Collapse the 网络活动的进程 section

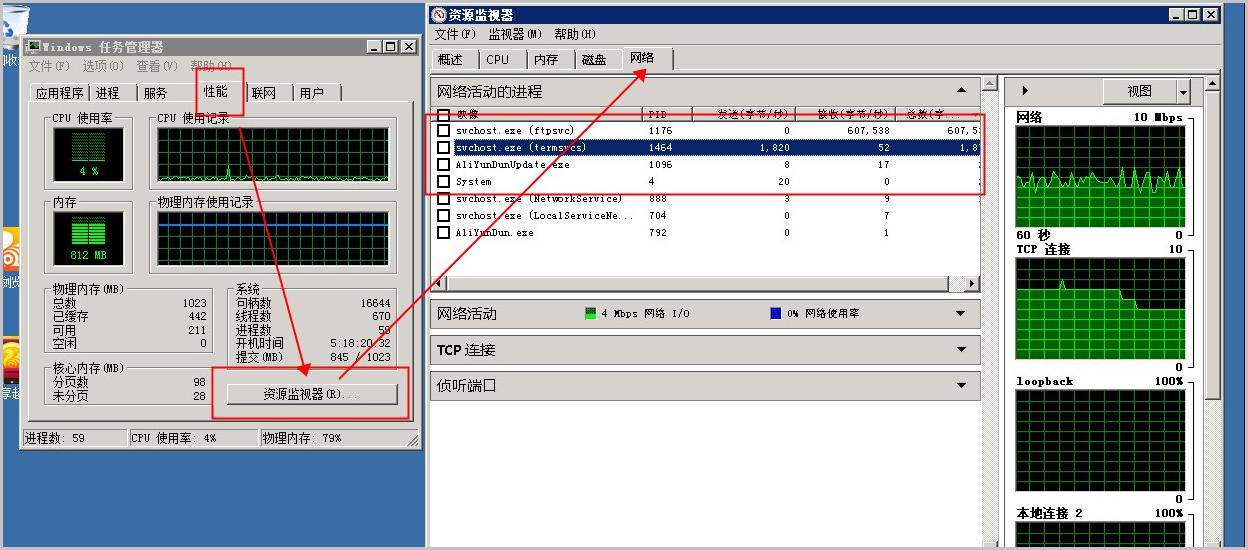pyautogui.click(x=961, y=91)
